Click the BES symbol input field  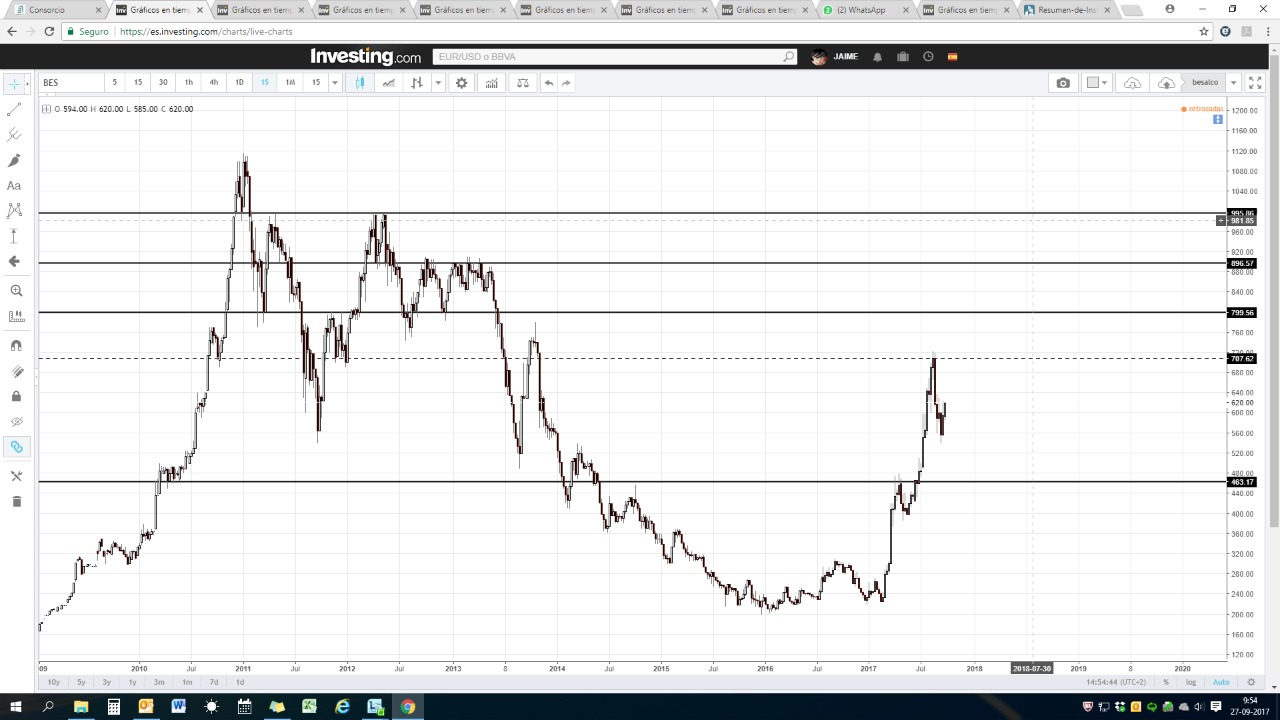[x=70, y=83]
